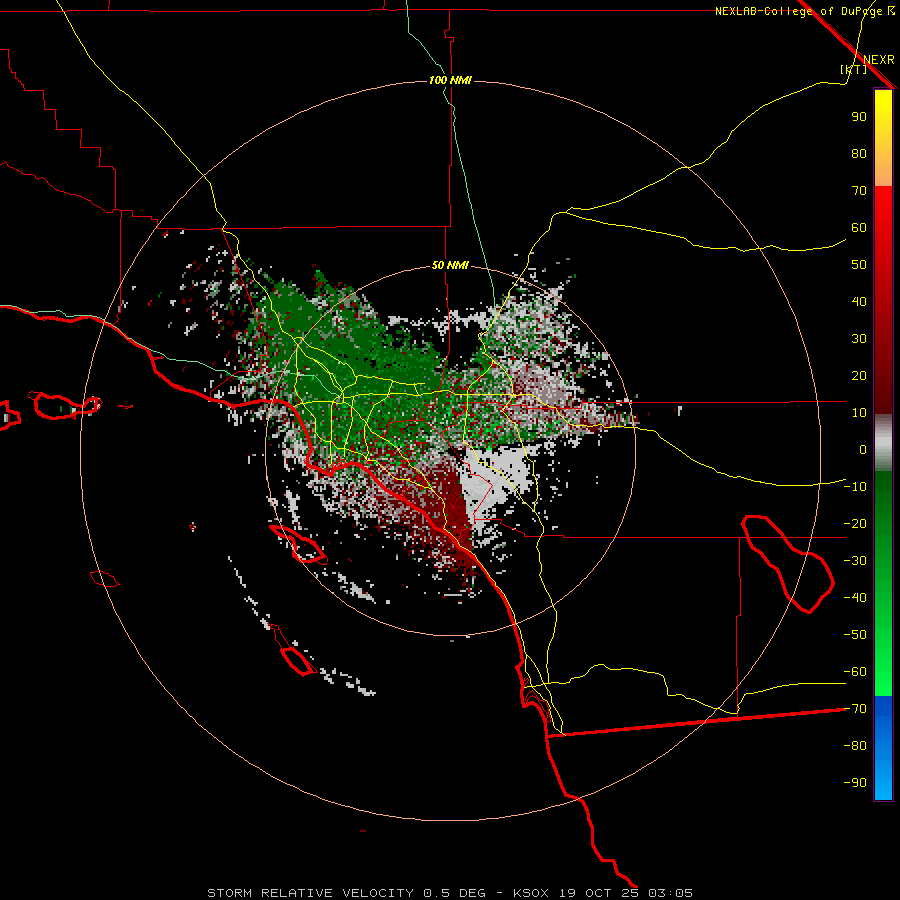Click the -80 value on the velocity scale
The width and height of the screenshot is (900, 900).
(x=855, y=746)
